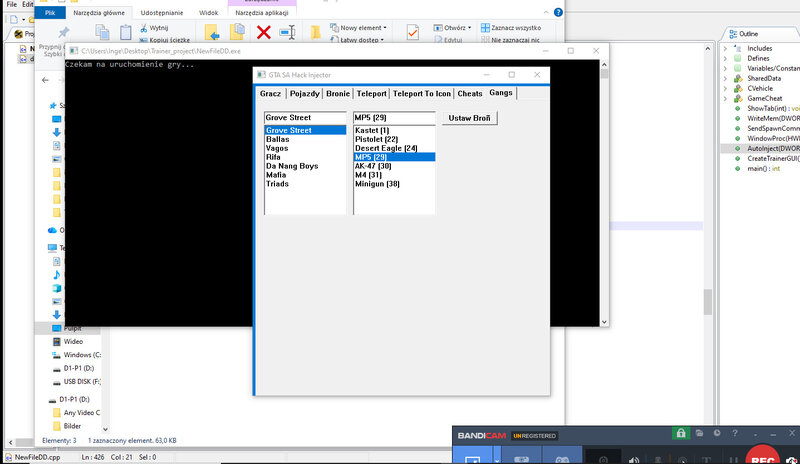Expand GameCheat node in Outline
Viewport: 800px width, 464px height.
(726, 99)
